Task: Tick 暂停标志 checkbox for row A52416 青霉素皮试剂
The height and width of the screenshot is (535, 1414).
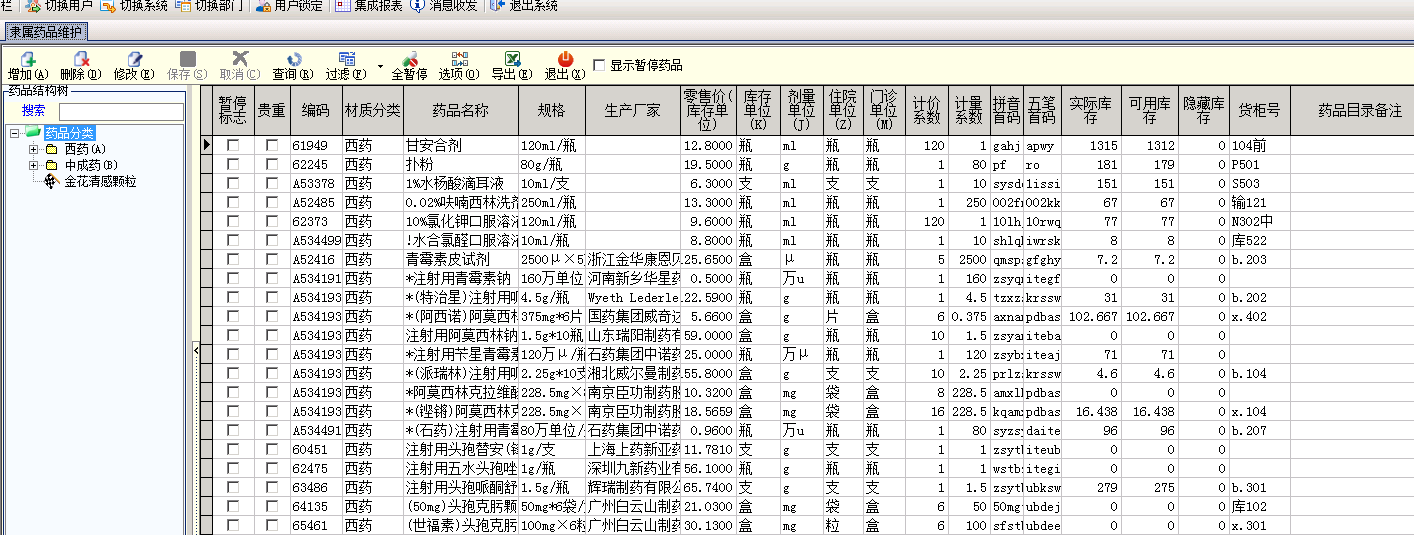Action: [x=233, y=260]
